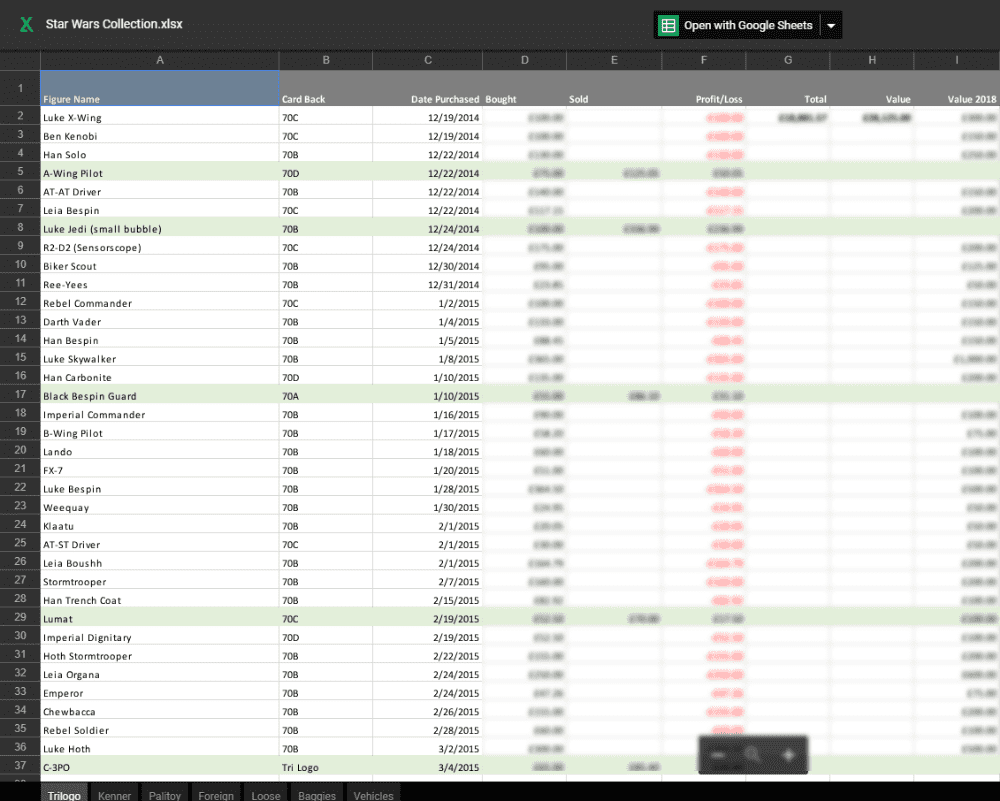Click the date 1/8/2015 cell
Screen dimensions: 1000x801
click(x=428, y=359)
